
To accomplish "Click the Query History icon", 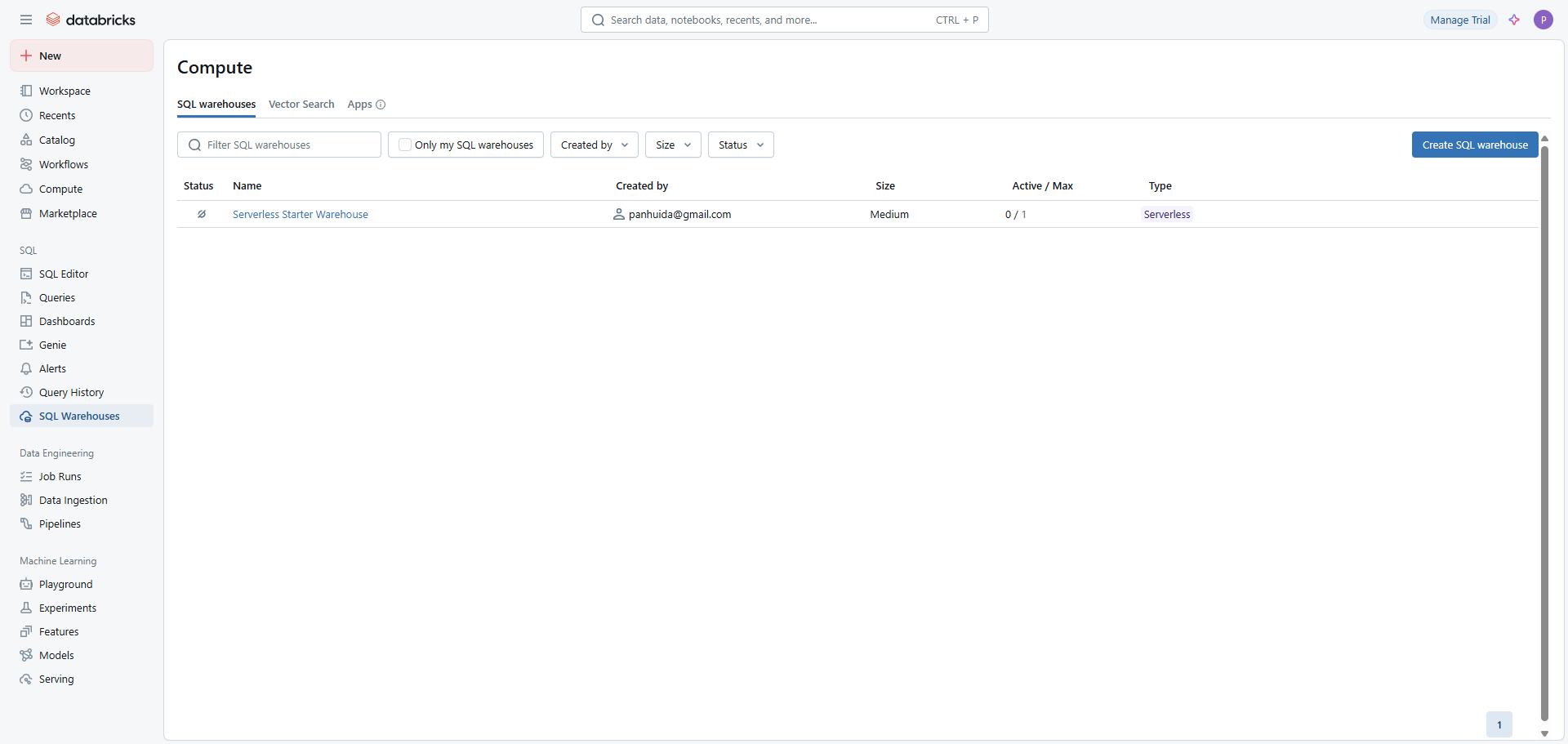I will click(x=26, y=392).
